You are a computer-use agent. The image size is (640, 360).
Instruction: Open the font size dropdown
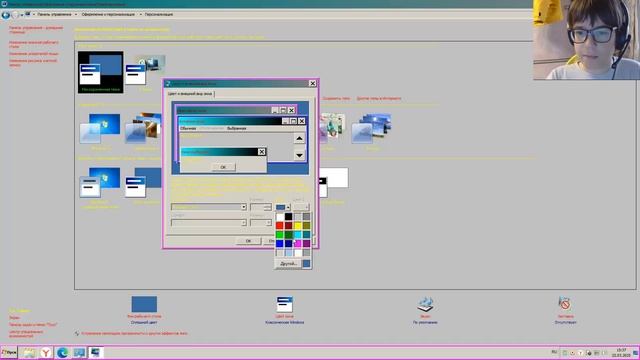[268, 222]
